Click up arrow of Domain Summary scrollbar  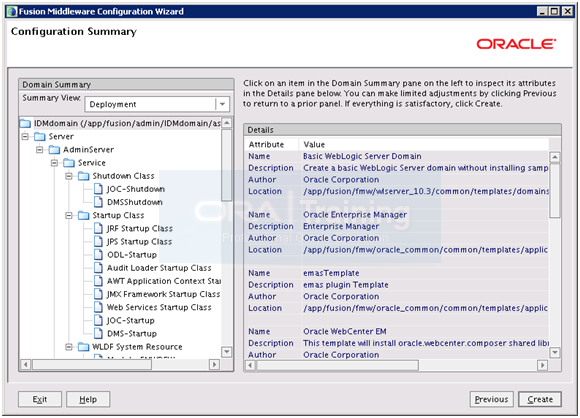tap(227, 123)
